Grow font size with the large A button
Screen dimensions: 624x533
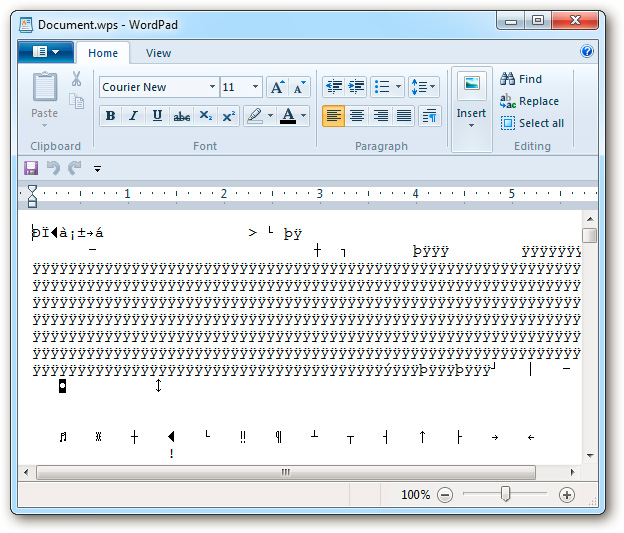pyautogui.click(x=277, y=87)
